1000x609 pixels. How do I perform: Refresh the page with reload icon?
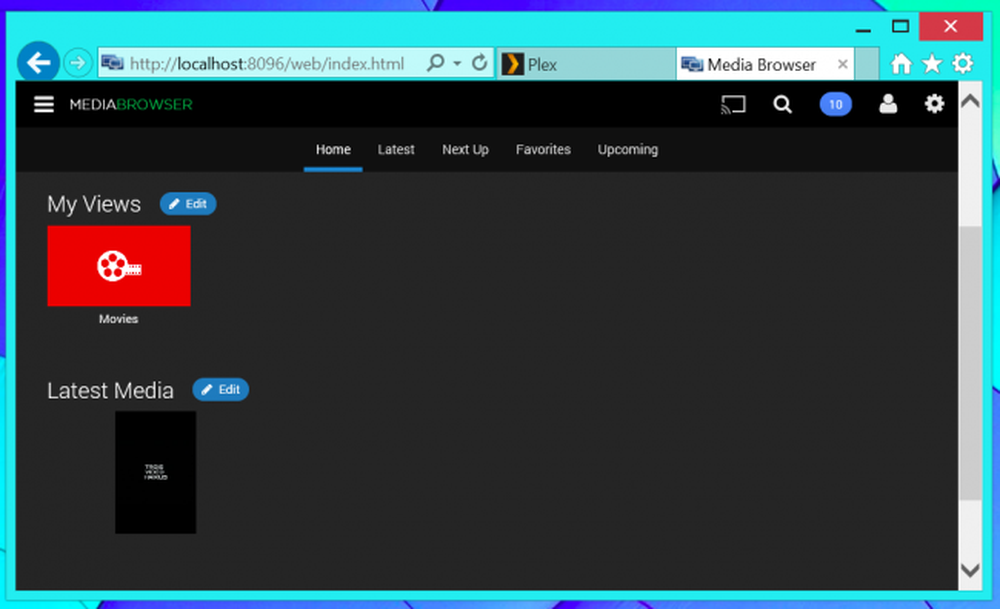480,62
